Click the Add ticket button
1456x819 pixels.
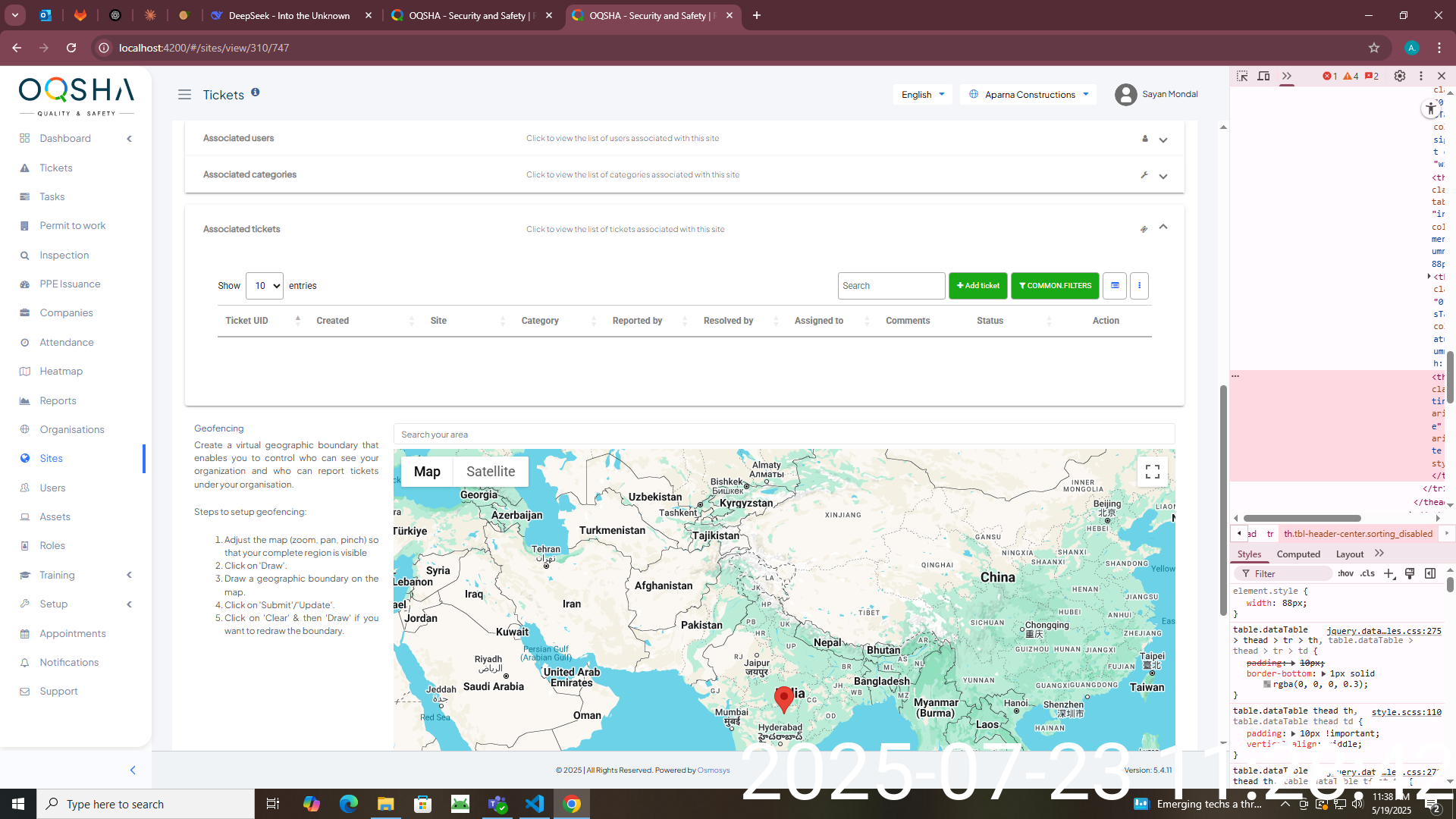coord(977,286)
